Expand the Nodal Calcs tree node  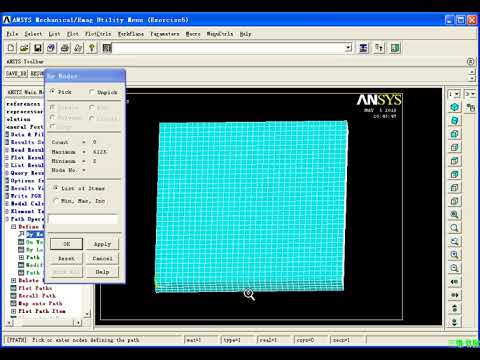tap(7, 204)
